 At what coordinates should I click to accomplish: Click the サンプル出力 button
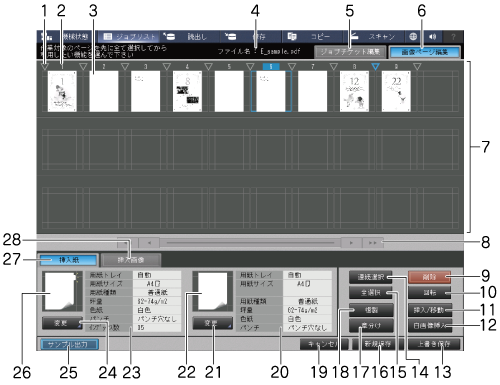point(69,344)
